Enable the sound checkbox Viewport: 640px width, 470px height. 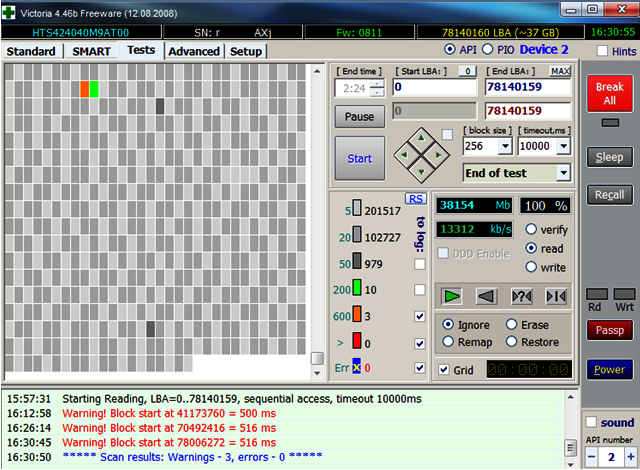click(591, 422)
